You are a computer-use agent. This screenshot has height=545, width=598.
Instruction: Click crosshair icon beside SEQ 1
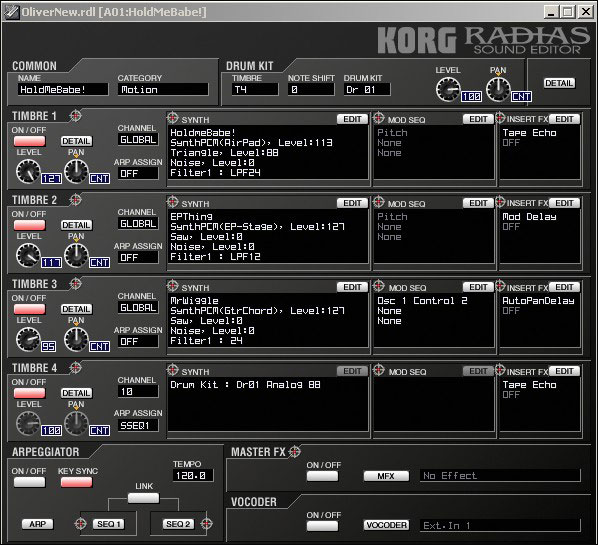pos(80,524)
